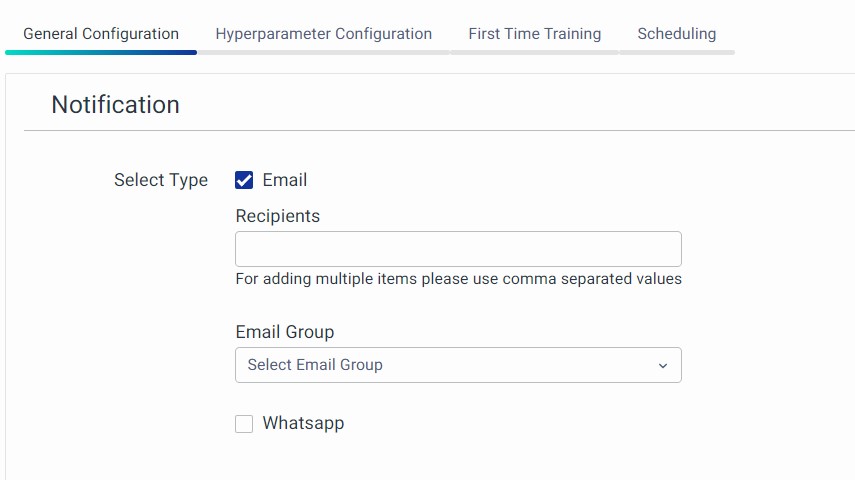Image resolution: width=855 pixels, height=480 pixels.
Task: Enable the Whatsapp notification checkbox
Action: pos(244,424)
